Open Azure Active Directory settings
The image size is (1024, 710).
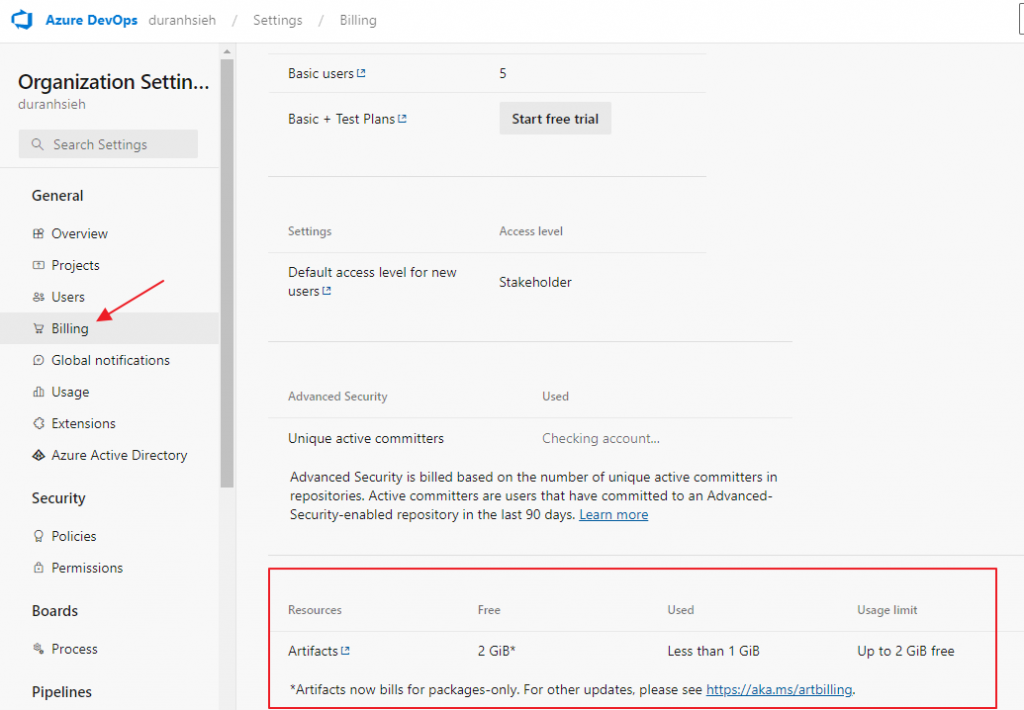(120, 455)
